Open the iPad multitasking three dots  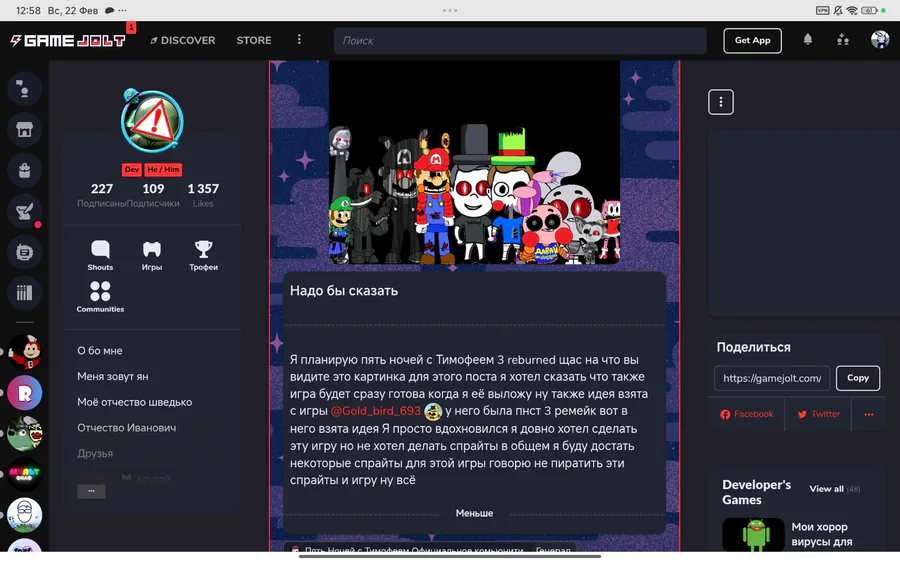[450, 10]
